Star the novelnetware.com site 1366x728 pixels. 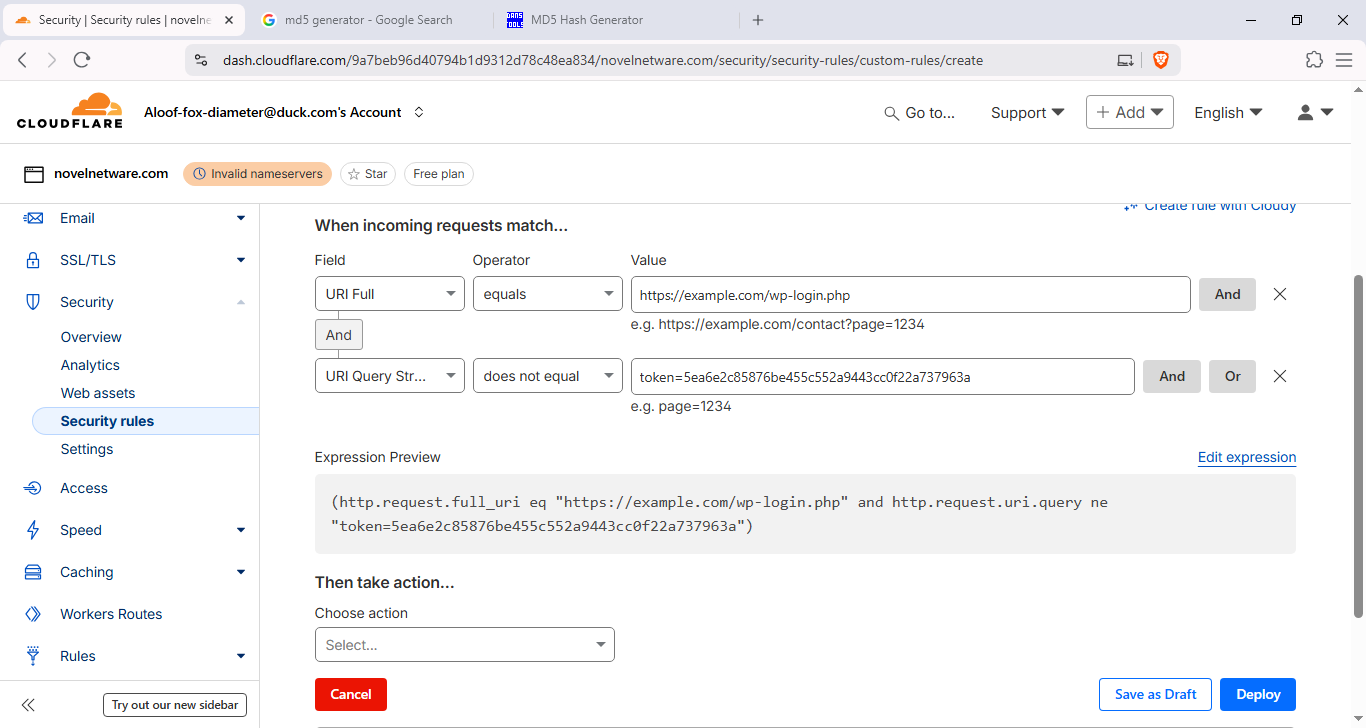point(367,174)
